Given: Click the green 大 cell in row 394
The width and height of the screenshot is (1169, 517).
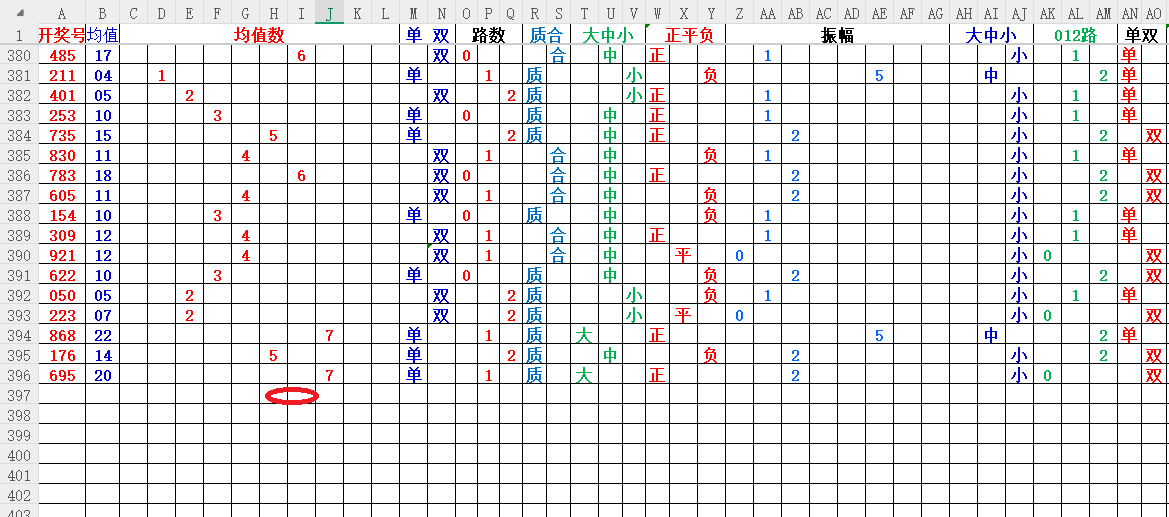Looking at the screenshot, I should [584, 336].
